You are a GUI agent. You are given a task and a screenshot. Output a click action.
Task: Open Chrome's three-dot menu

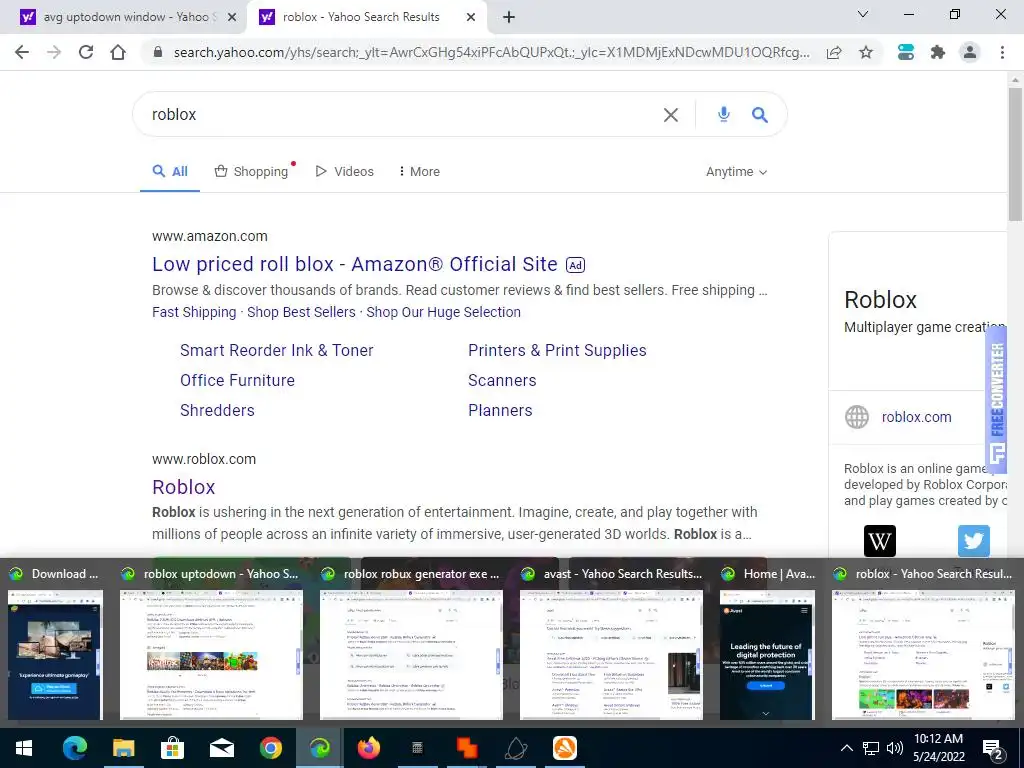(x=1002, y=52)
